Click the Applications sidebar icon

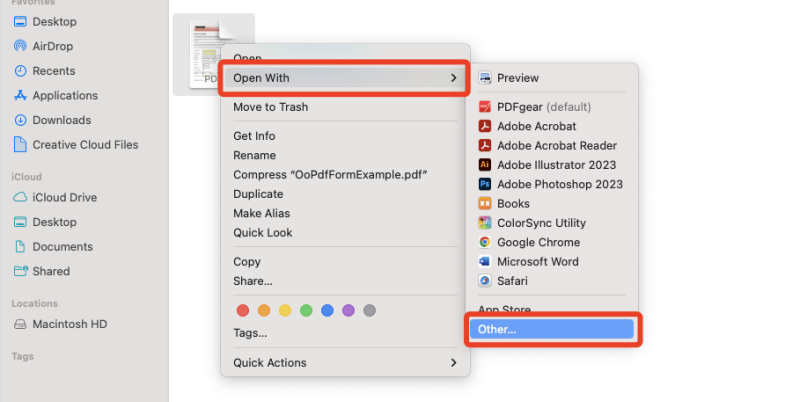pos(20,95)
